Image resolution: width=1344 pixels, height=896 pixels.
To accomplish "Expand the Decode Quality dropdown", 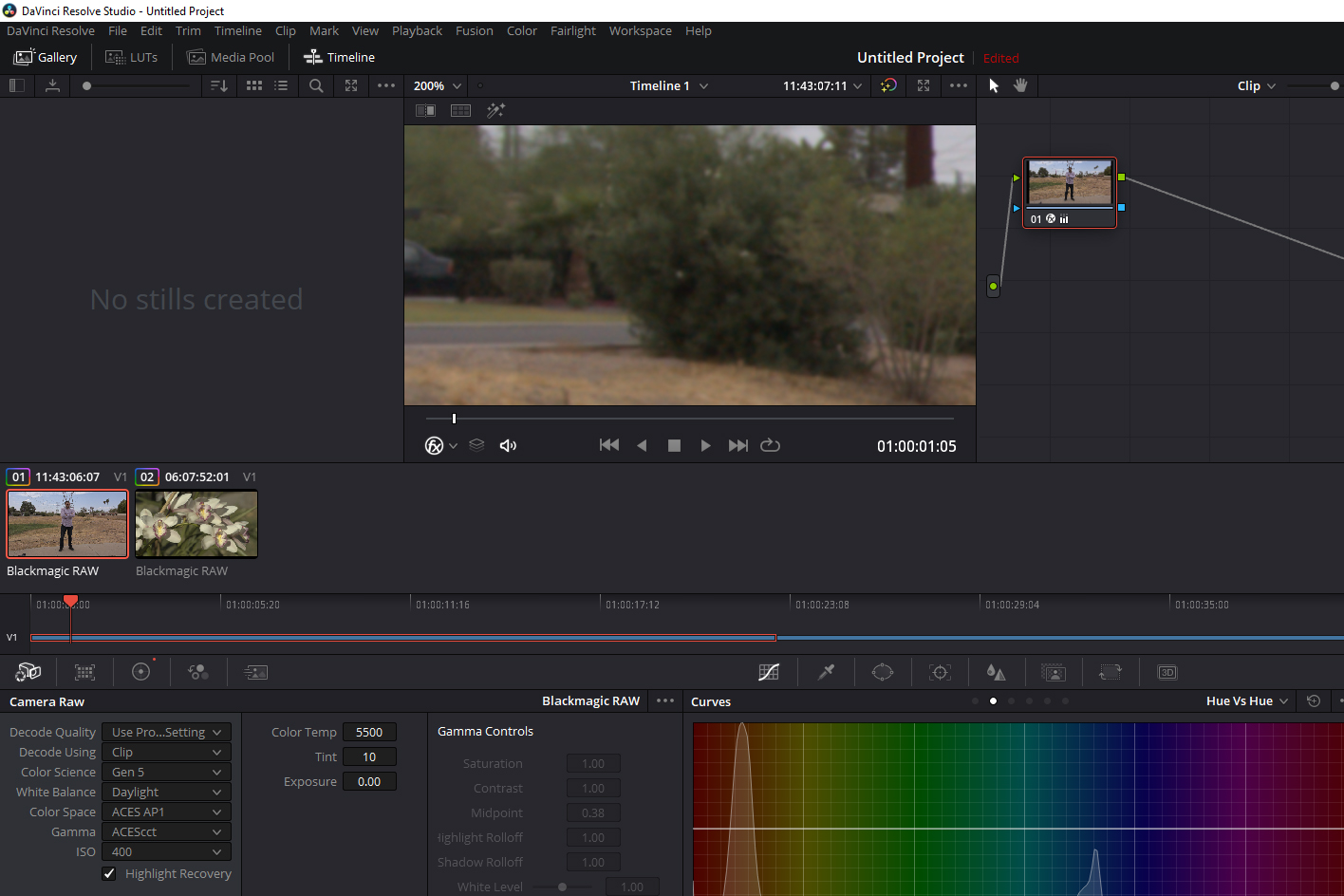I will 166,732.
